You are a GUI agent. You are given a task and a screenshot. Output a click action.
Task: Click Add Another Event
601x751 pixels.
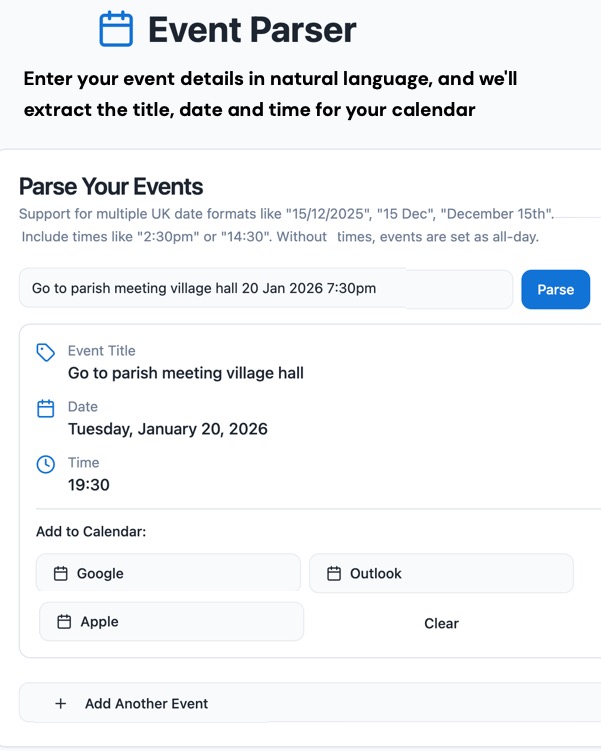(146, 704)
